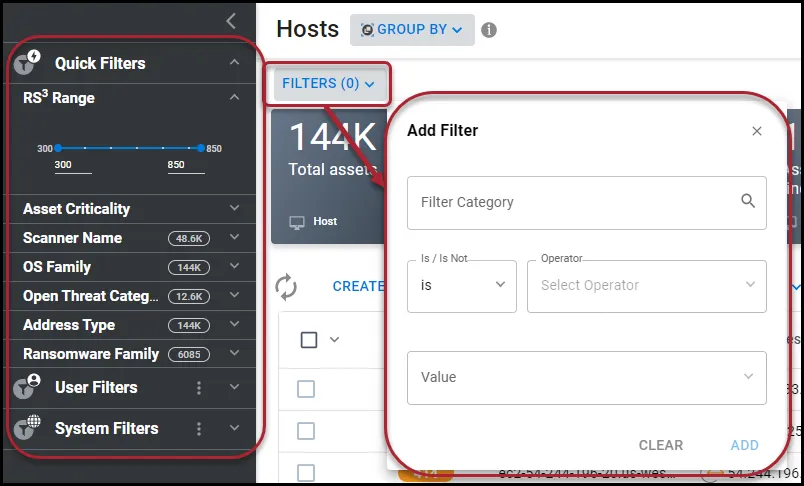
Task: Expand OS Family filter
Action: coord(234,267)
